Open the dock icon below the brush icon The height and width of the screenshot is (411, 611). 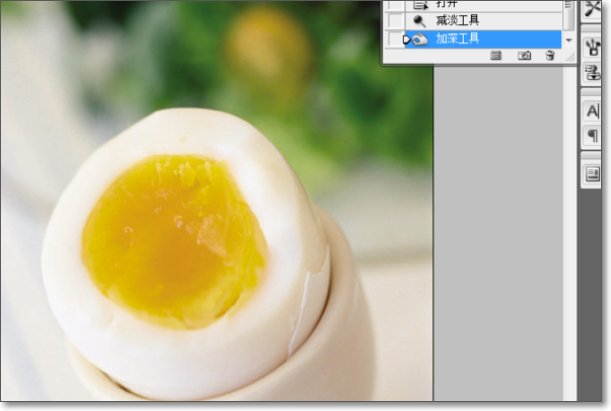(x=593, y=72)
